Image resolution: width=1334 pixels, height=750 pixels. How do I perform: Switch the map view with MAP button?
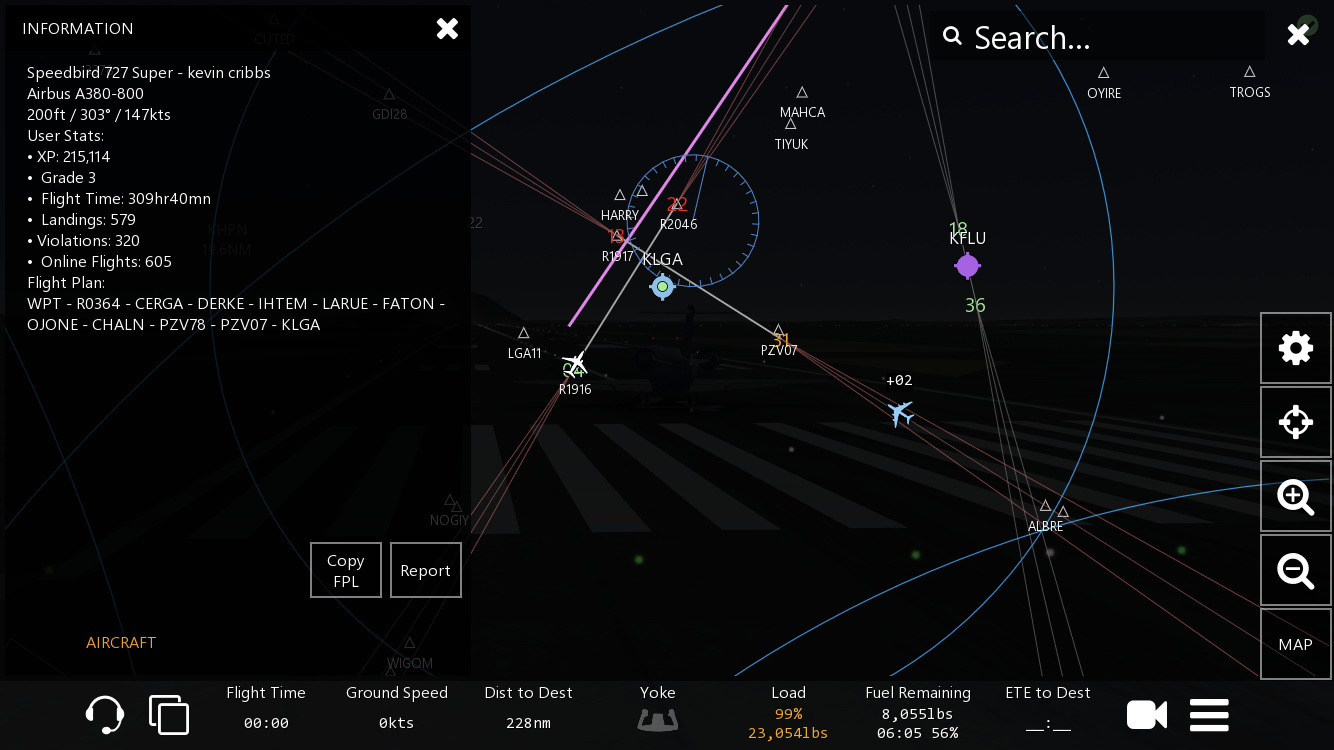(1296, 644)
